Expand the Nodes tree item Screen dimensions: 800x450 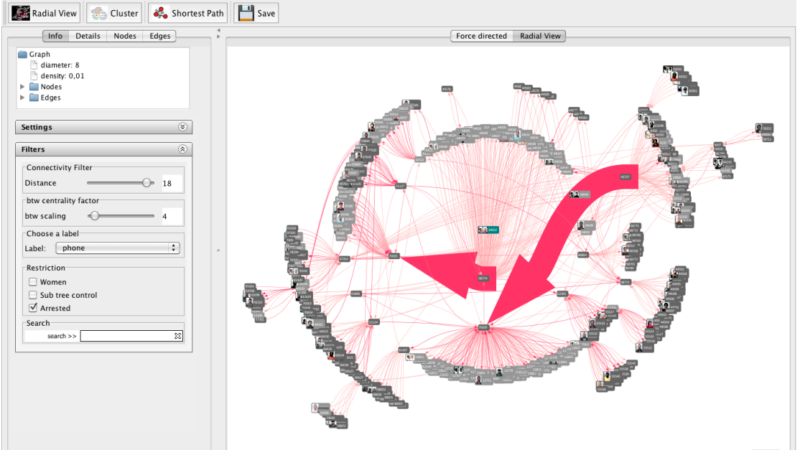coord(22,87)
